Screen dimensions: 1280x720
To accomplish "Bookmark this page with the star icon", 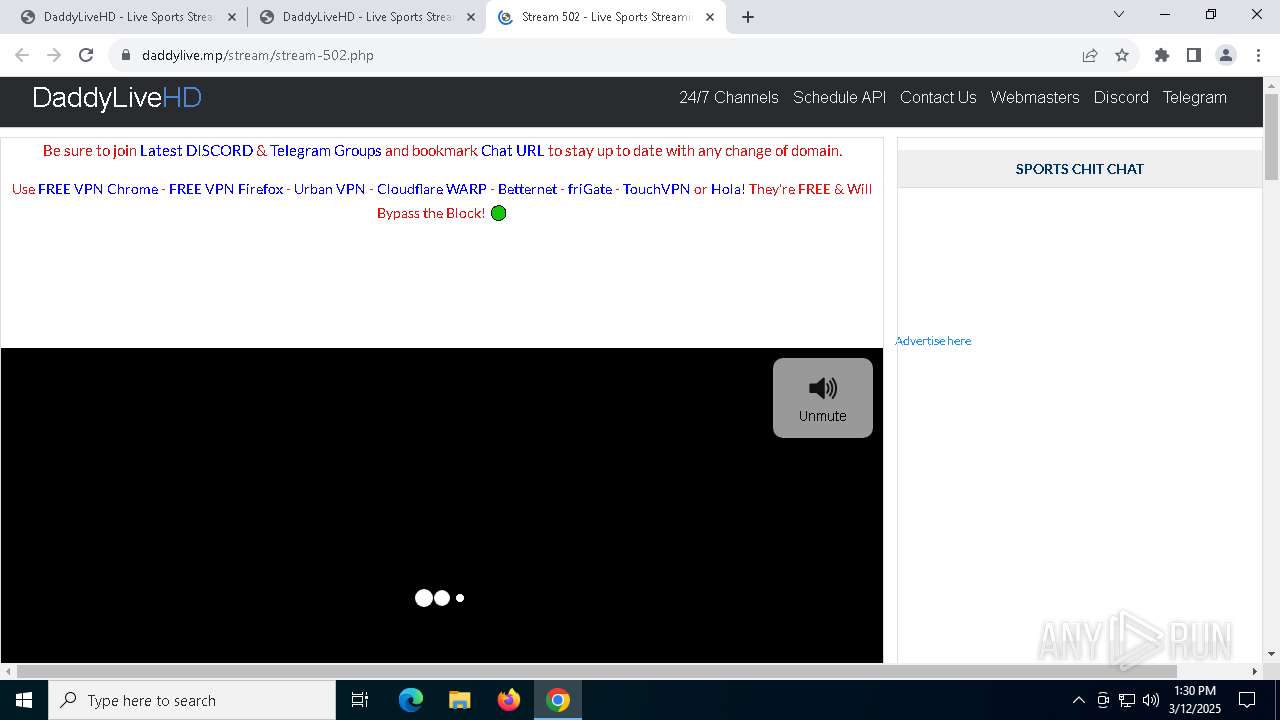I will coord(1122,55).
